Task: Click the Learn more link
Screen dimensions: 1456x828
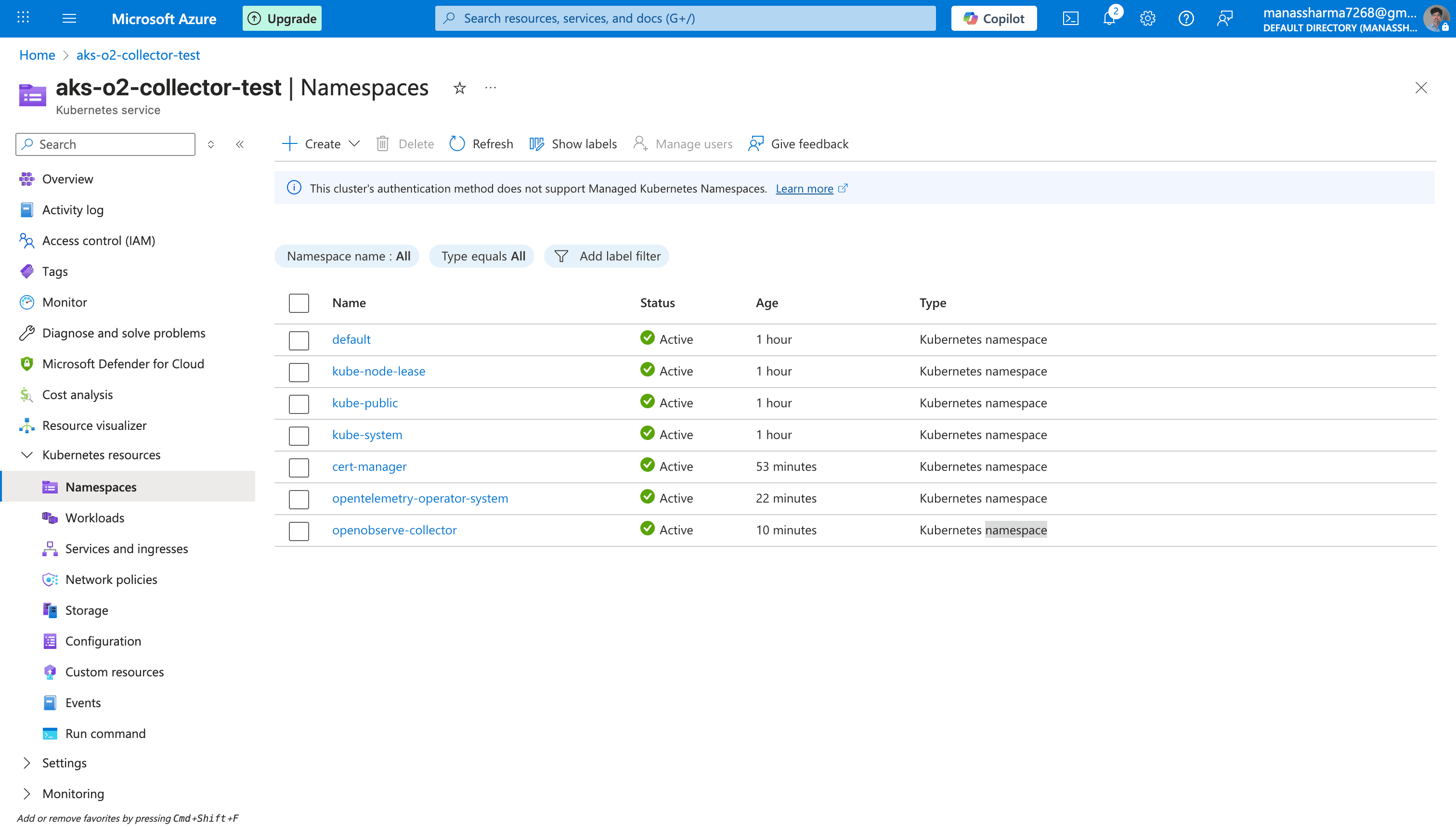Action: click(x=804, y=189)
